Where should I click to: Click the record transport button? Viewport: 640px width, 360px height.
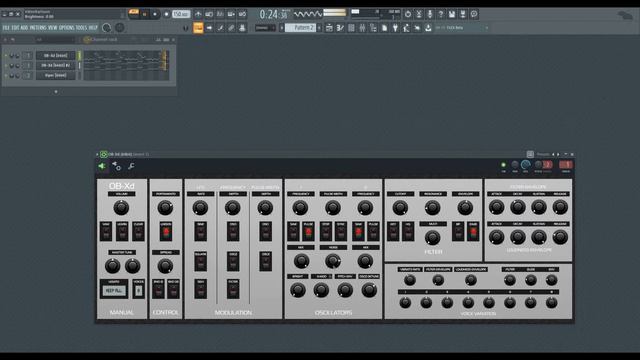(x=166, y=14)
